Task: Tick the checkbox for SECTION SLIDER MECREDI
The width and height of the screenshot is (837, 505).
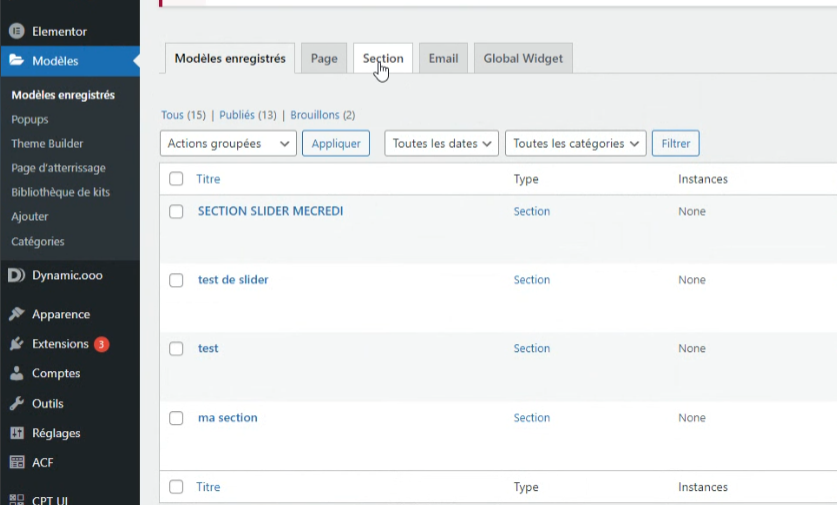Action: tap(176, 212)
